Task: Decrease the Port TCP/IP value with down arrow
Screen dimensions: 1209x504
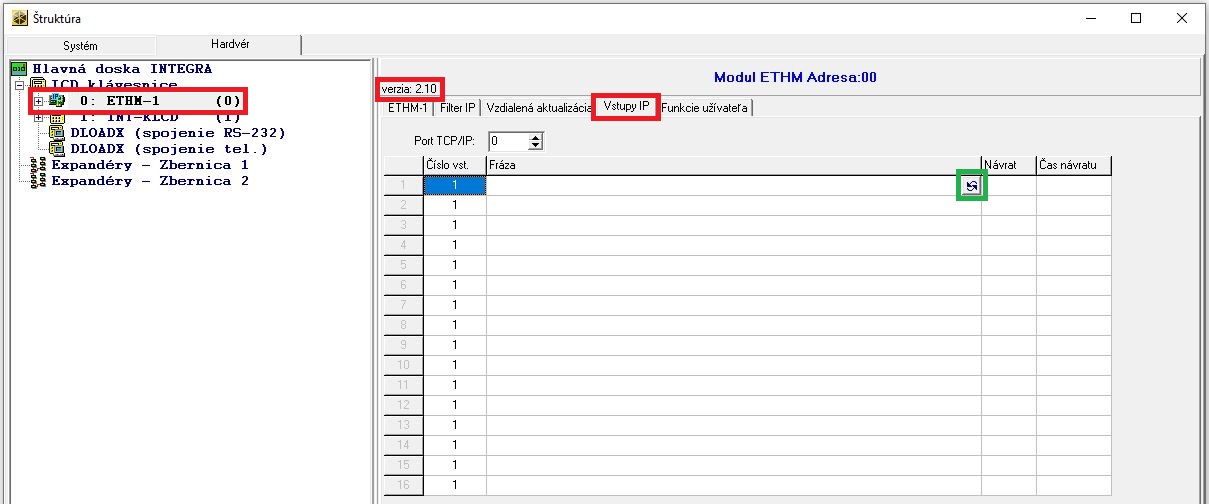Action: tap(535, 146)
